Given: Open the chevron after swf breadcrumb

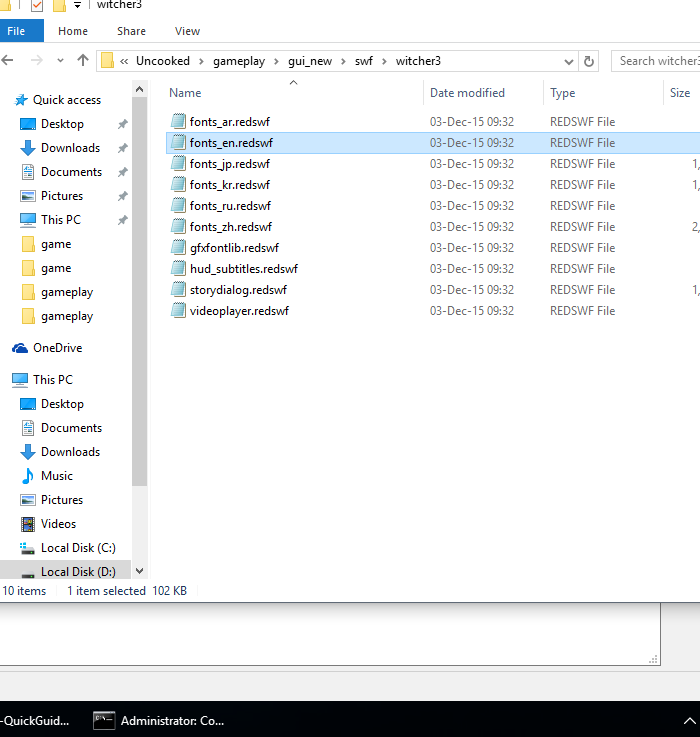Looking at the screenshot, I should coord(384,62).
